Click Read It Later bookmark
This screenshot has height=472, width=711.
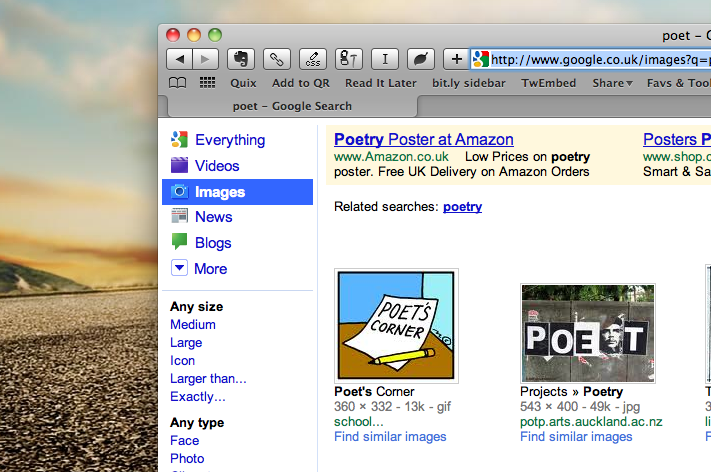(381, 83)
